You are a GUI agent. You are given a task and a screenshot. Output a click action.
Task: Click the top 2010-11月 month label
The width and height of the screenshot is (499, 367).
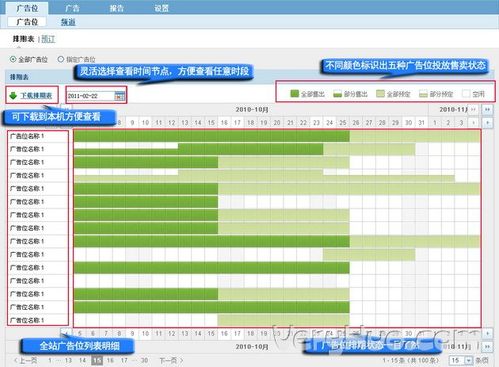[x=454, y=109]
